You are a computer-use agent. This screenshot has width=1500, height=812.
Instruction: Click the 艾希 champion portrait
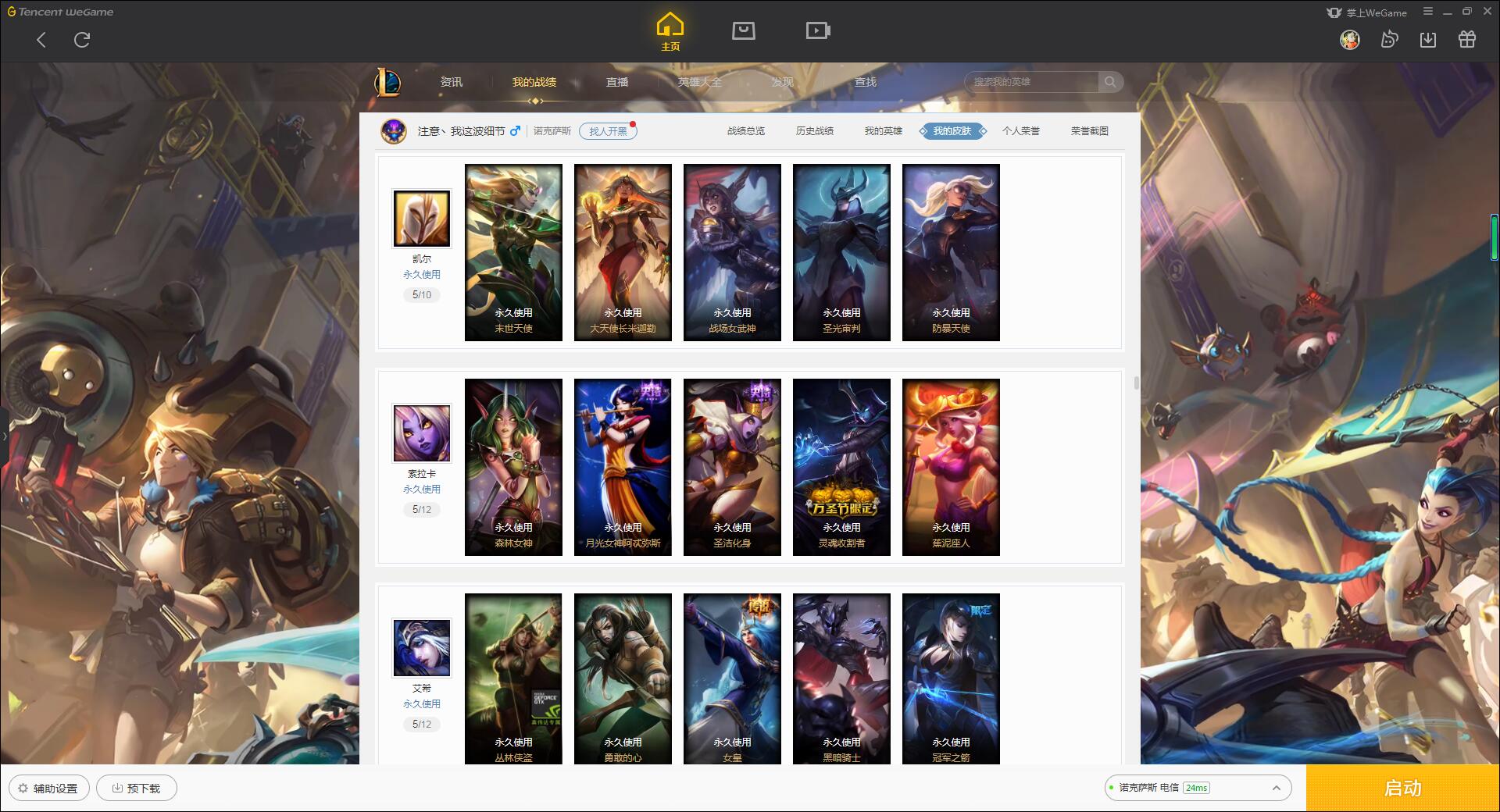click(422, 648)
